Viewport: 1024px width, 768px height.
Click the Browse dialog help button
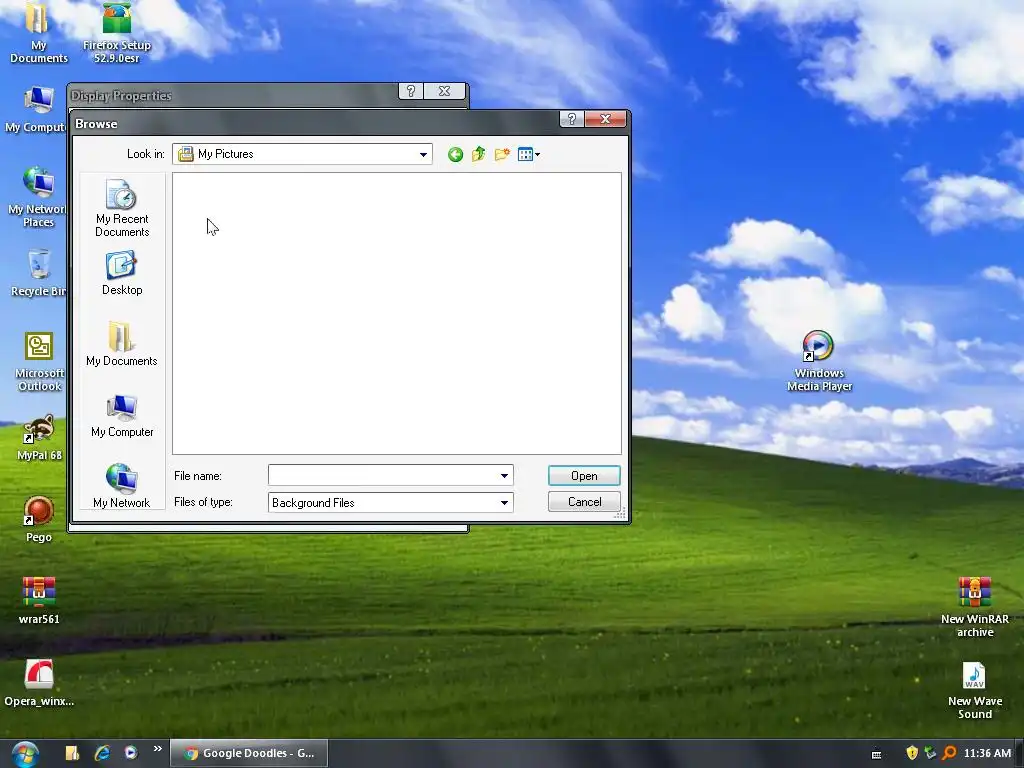[571, 119]
